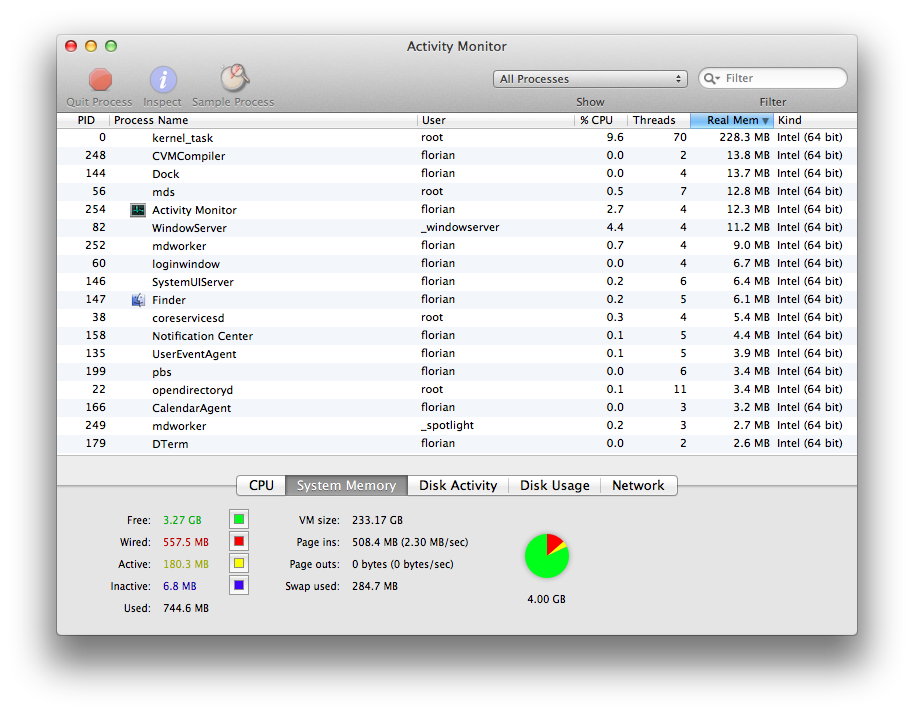Sort by the Threads column header
Image resolution: width=914 pixels, height=714 pixels.
pos(659,120)
